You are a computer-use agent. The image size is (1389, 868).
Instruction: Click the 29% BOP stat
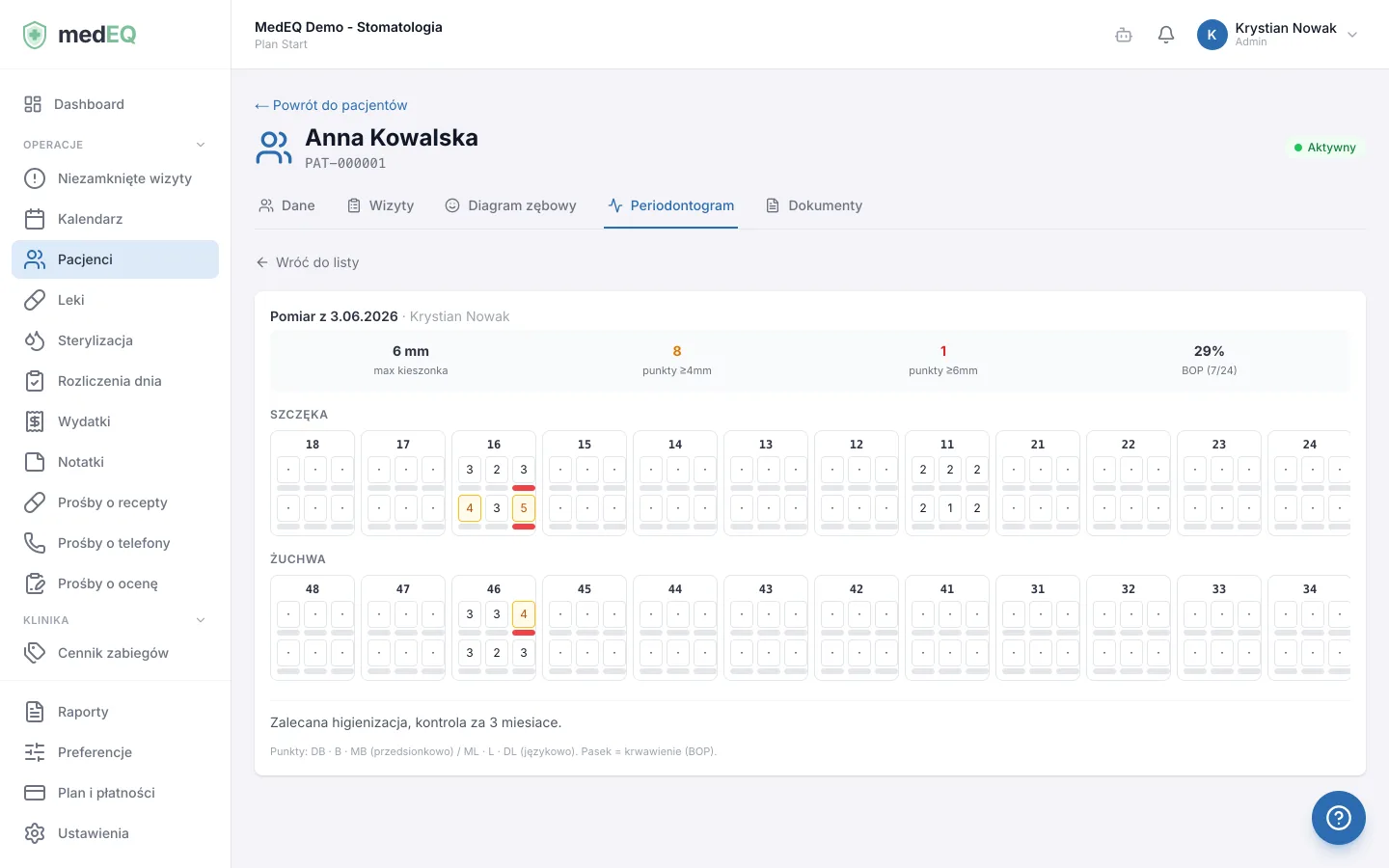(1210, 360)
